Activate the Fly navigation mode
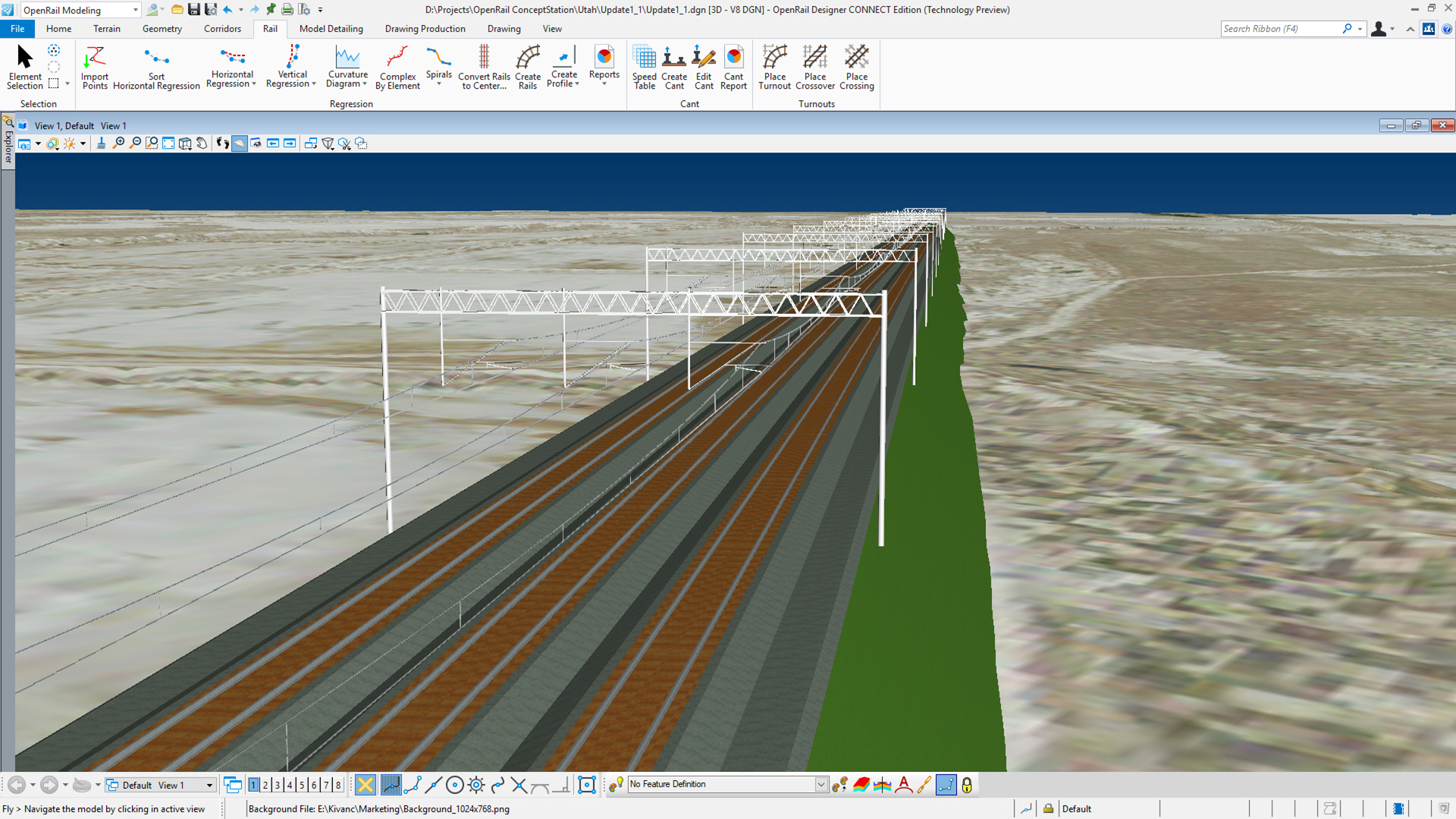Screen dimensions: 1456x819 tap(240, 143)
